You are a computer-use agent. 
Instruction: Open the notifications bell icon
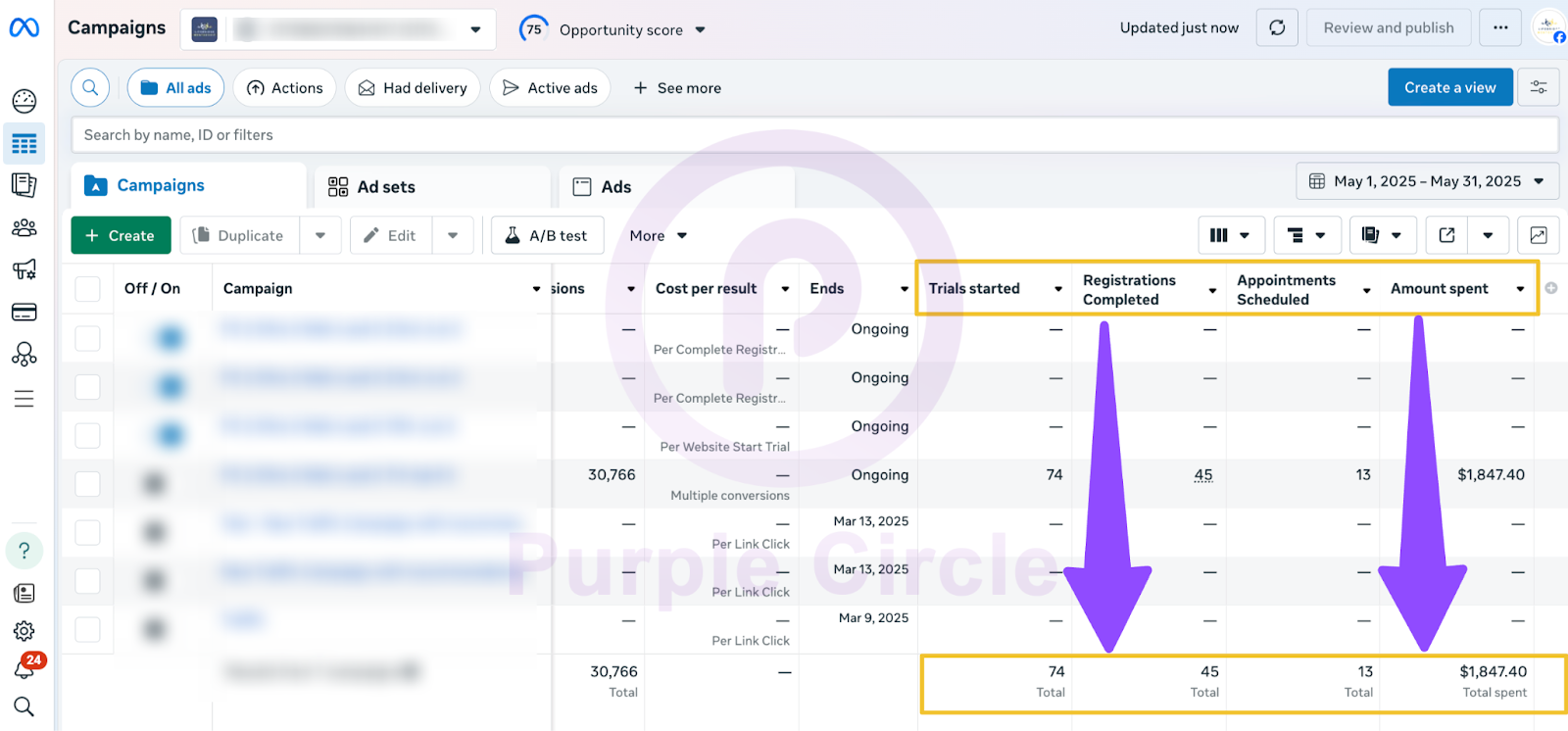click(24, 668)
